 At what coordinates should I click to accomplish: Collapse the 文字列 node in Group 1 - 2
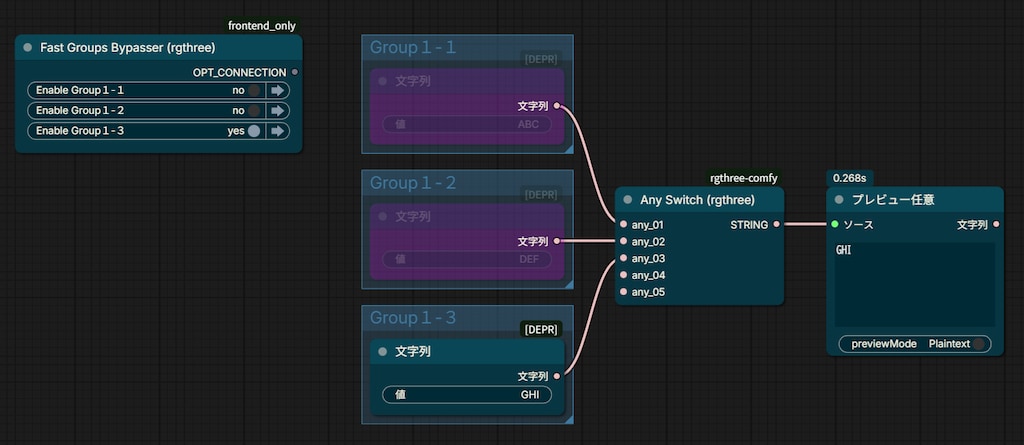click(383, 216)
